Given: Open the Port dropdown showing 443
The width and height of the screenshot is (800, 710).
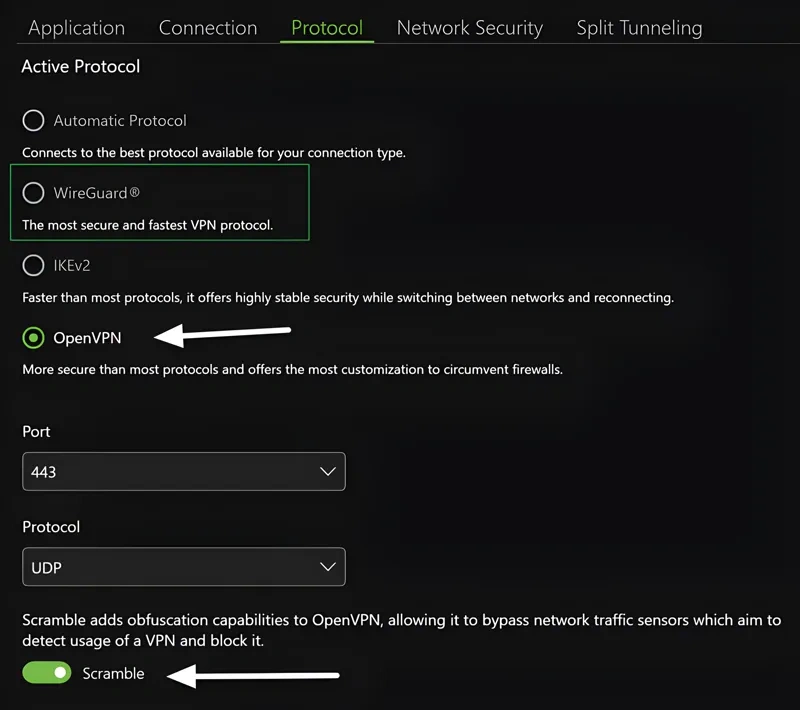Looking at the screenshot, I should click(x=184, y=471).
